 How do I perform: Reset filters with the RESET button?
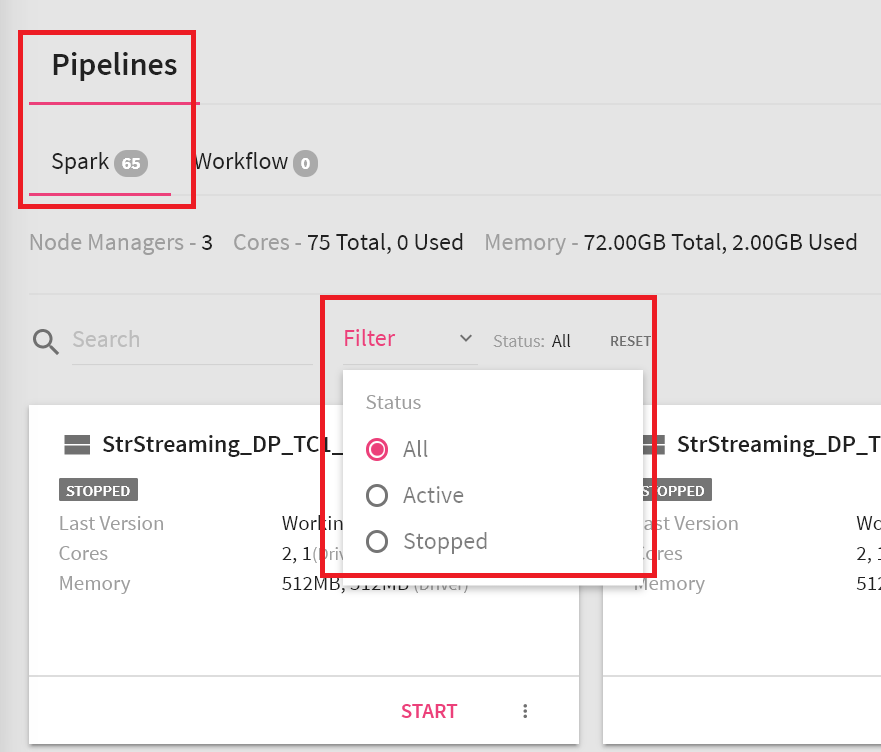(630, 341)
